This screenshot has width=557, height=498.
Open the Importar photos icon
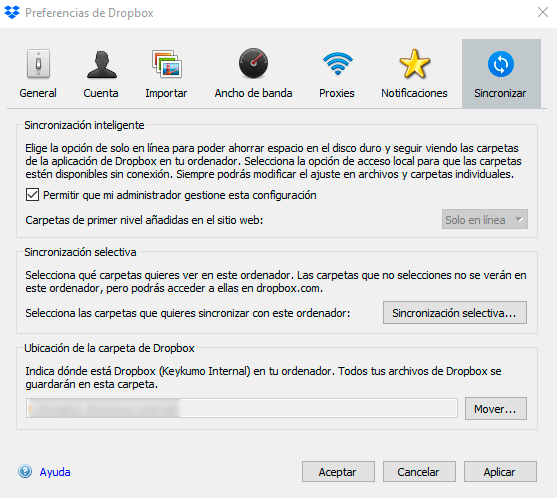pos(167,64)
